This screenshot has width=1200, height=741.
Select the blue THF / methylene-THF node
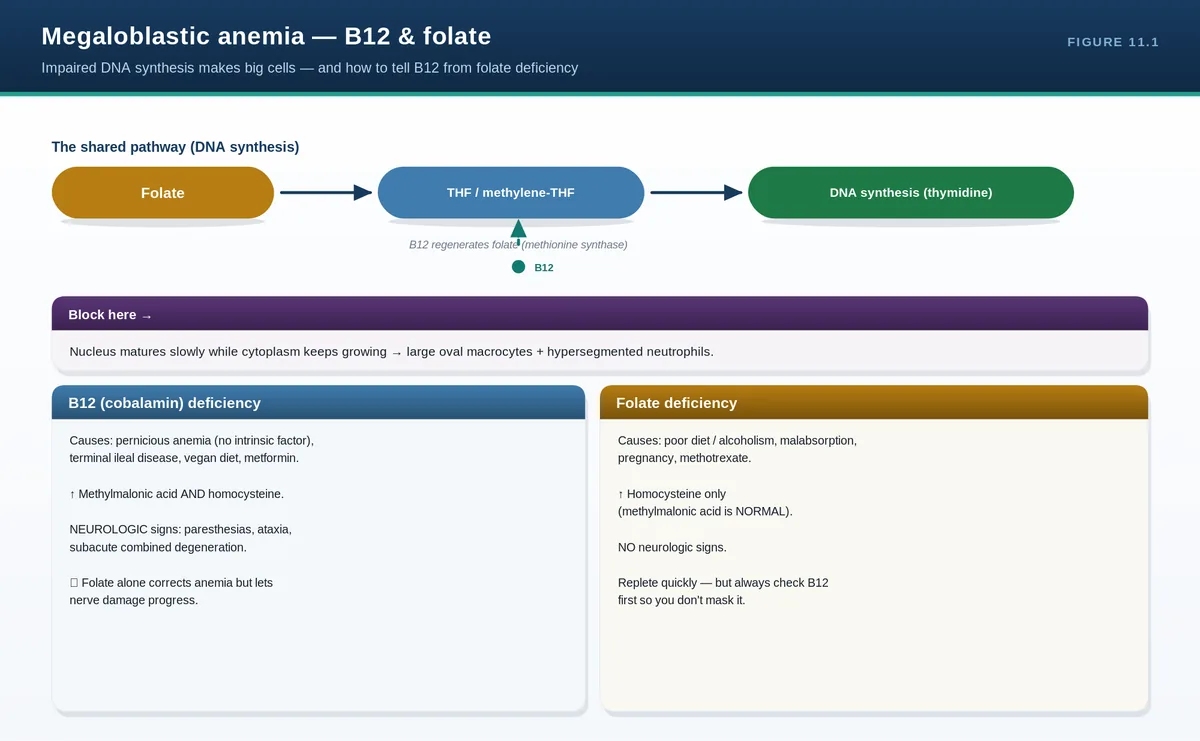click(511, 193)
